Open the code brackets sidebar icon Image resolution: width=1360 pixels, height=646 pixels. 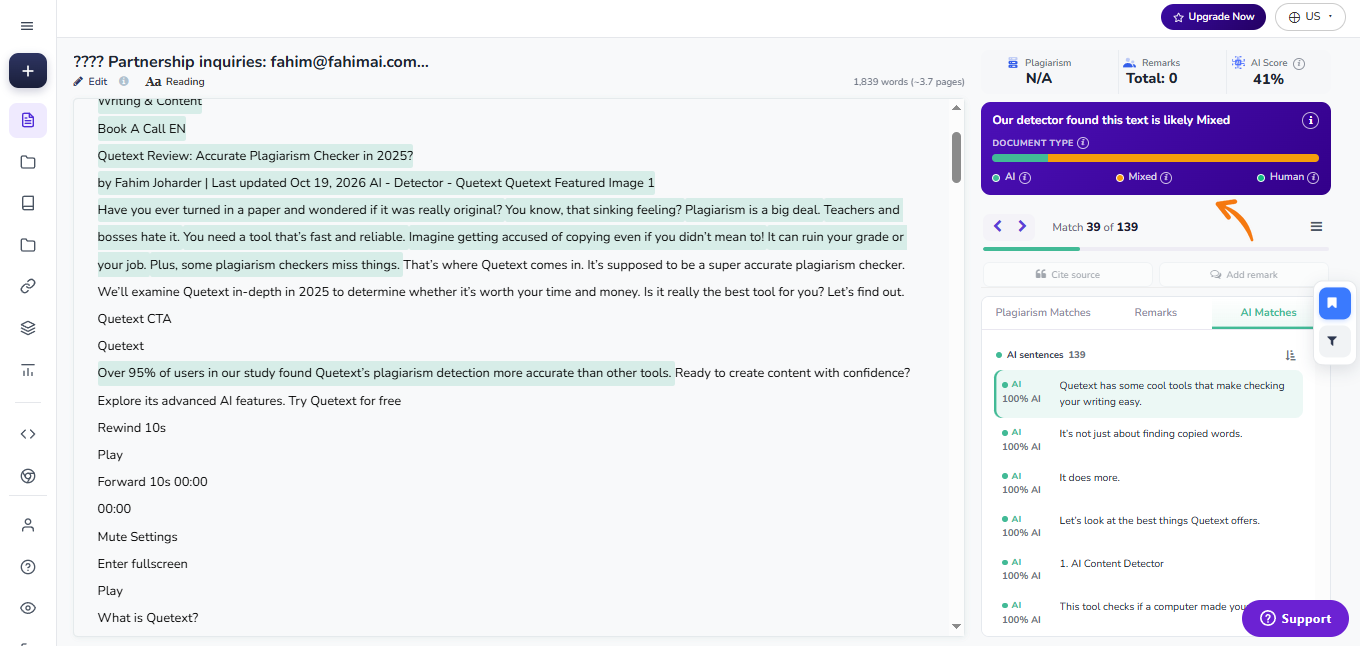(28, 434)
